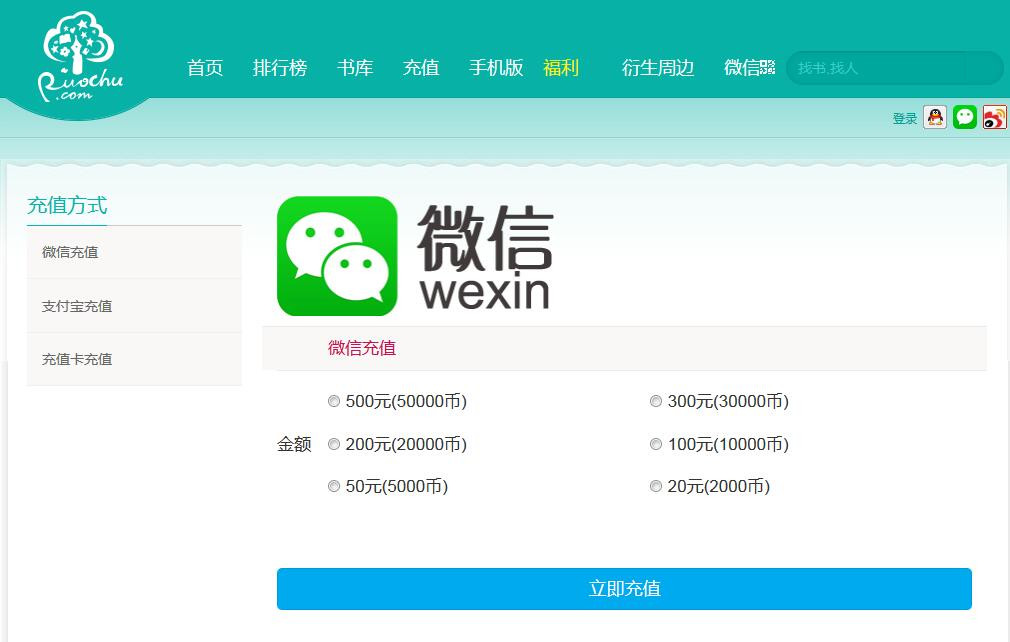The image size is (1010, 642).
Task: Open the 微信 QR code nav item
Action: (749, 68)
